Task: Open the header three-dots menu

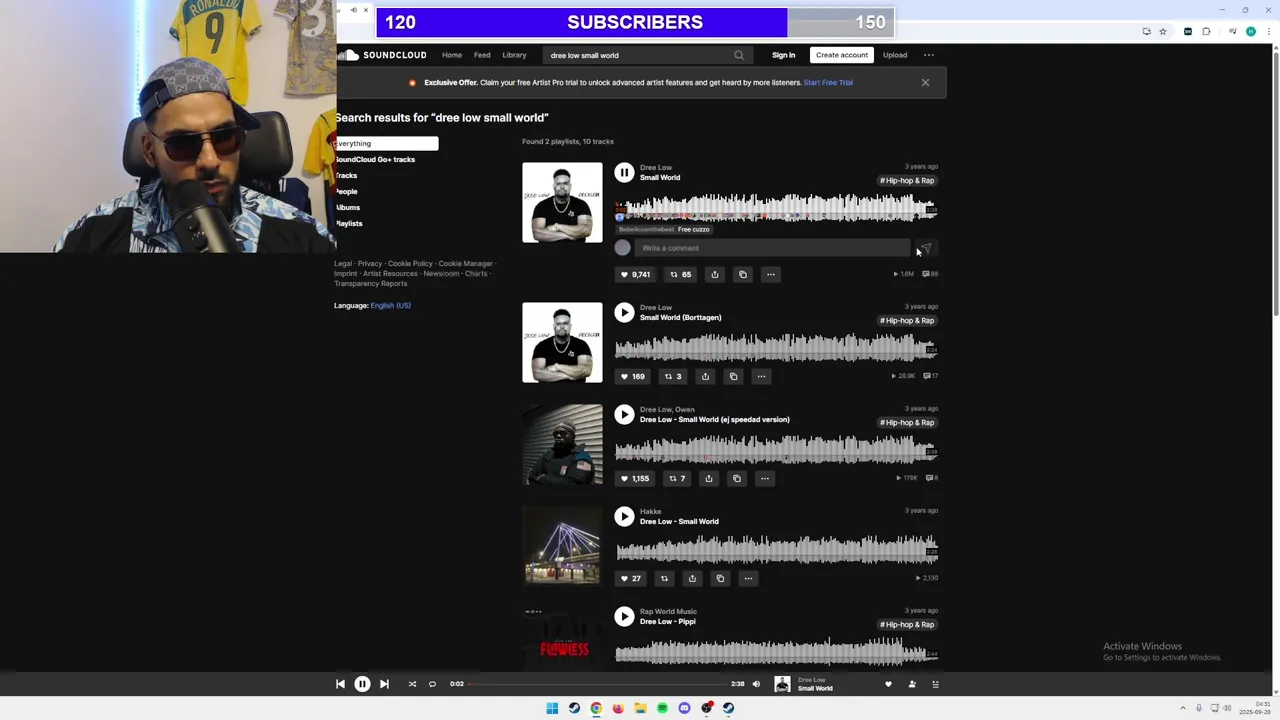Action: tap(929, 55)
